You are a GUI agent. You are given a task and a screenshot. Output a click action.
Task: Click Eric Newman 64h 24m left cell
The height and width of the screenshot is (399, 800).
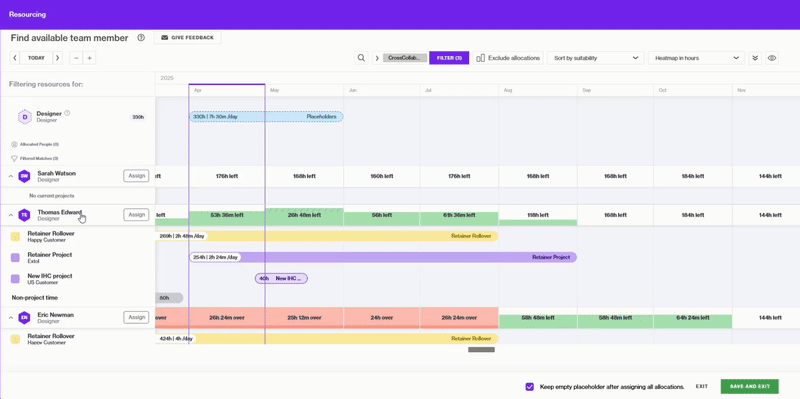coord(693,318)
